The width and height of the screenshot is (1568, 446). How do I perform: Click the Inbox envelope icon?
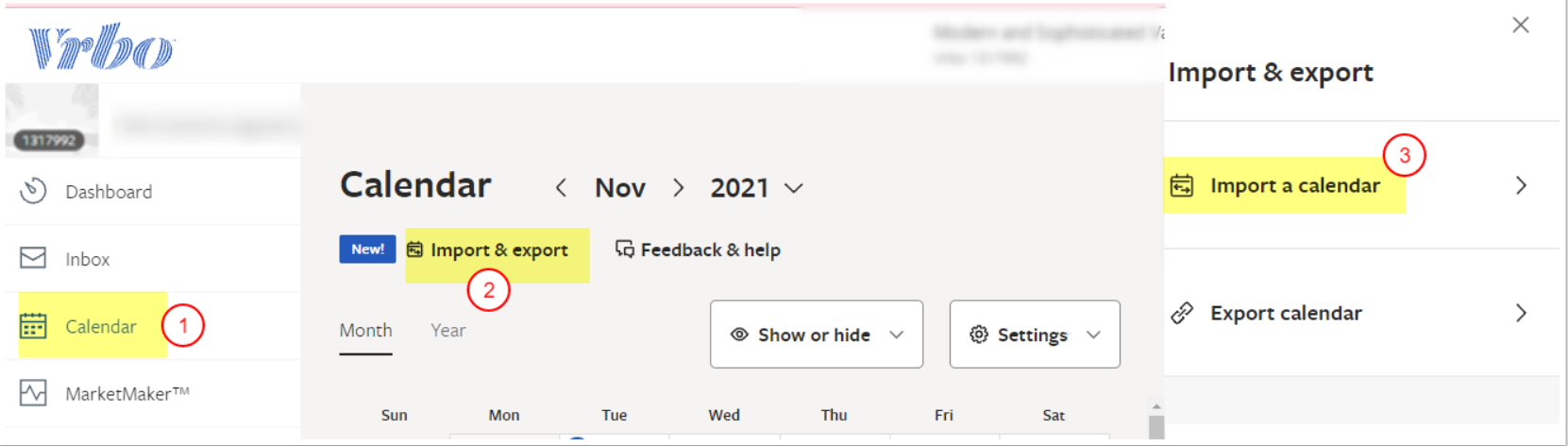point(33,258)
